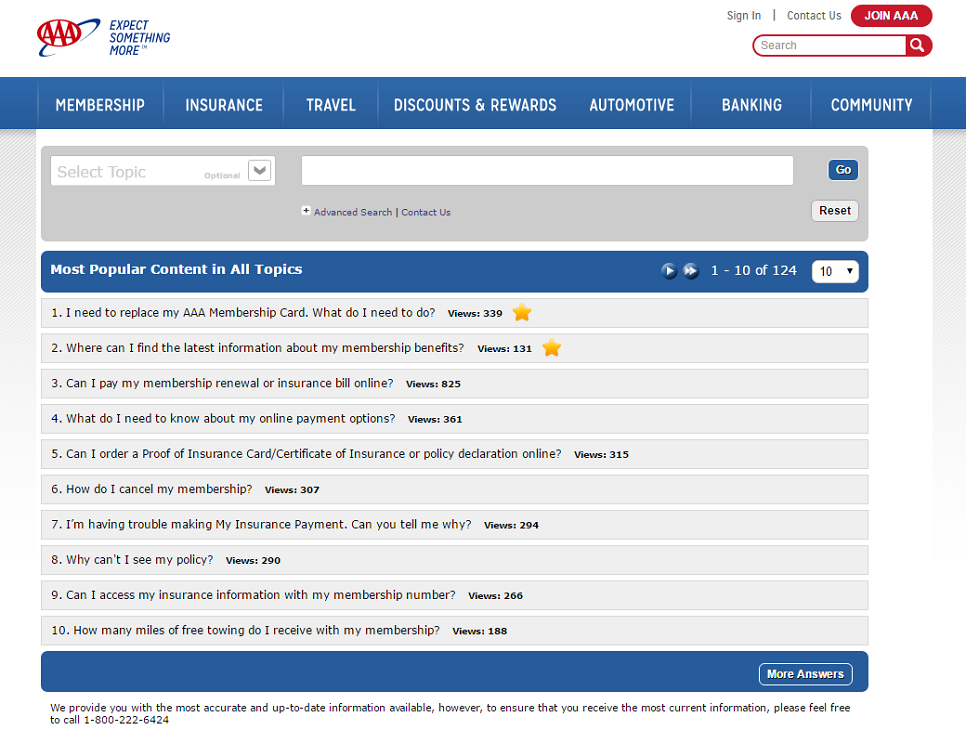Click Contact Us in the header

814,16
